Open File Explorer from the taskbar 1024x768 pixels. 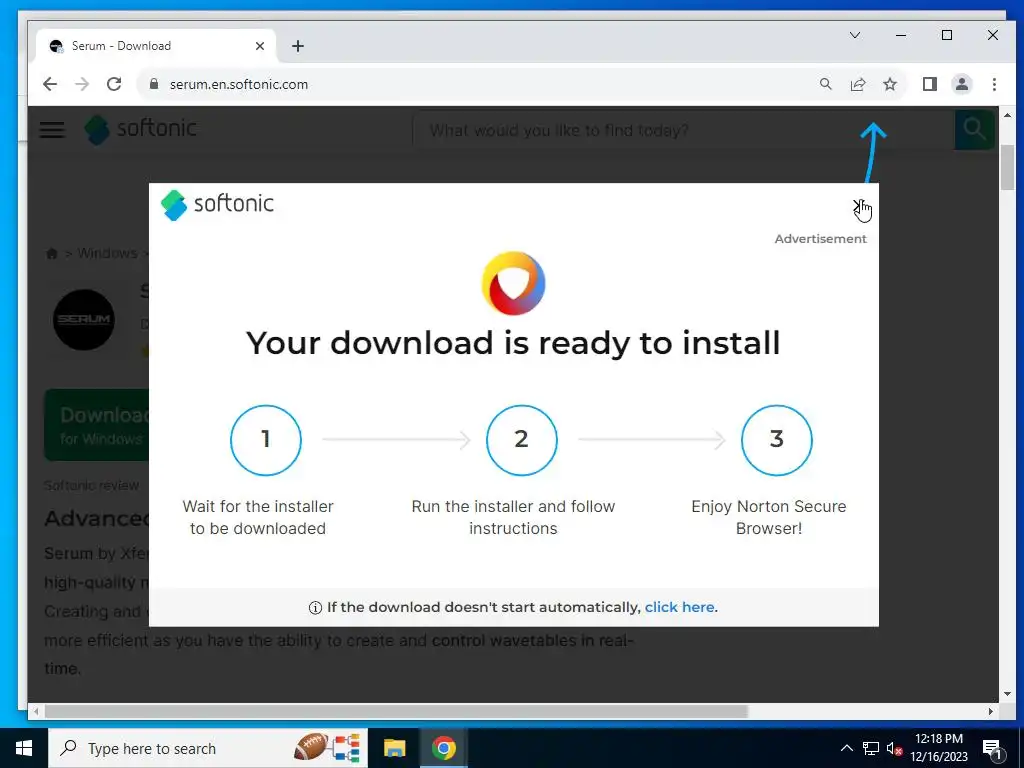tap(394, 748)
